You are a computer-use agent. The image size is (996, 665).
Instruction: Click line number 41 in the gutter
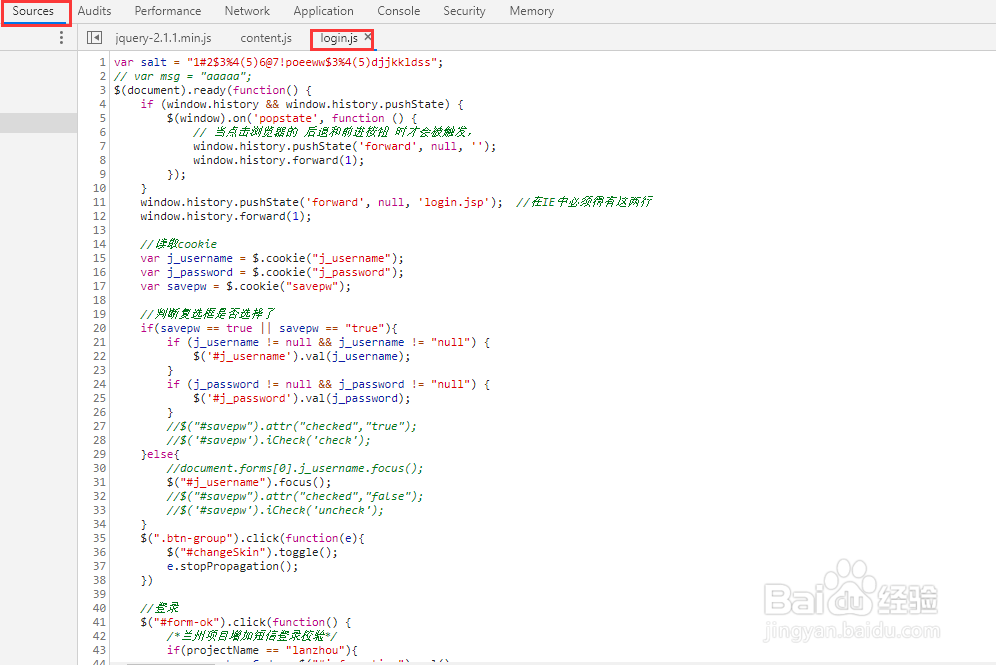tap(100, 622)
